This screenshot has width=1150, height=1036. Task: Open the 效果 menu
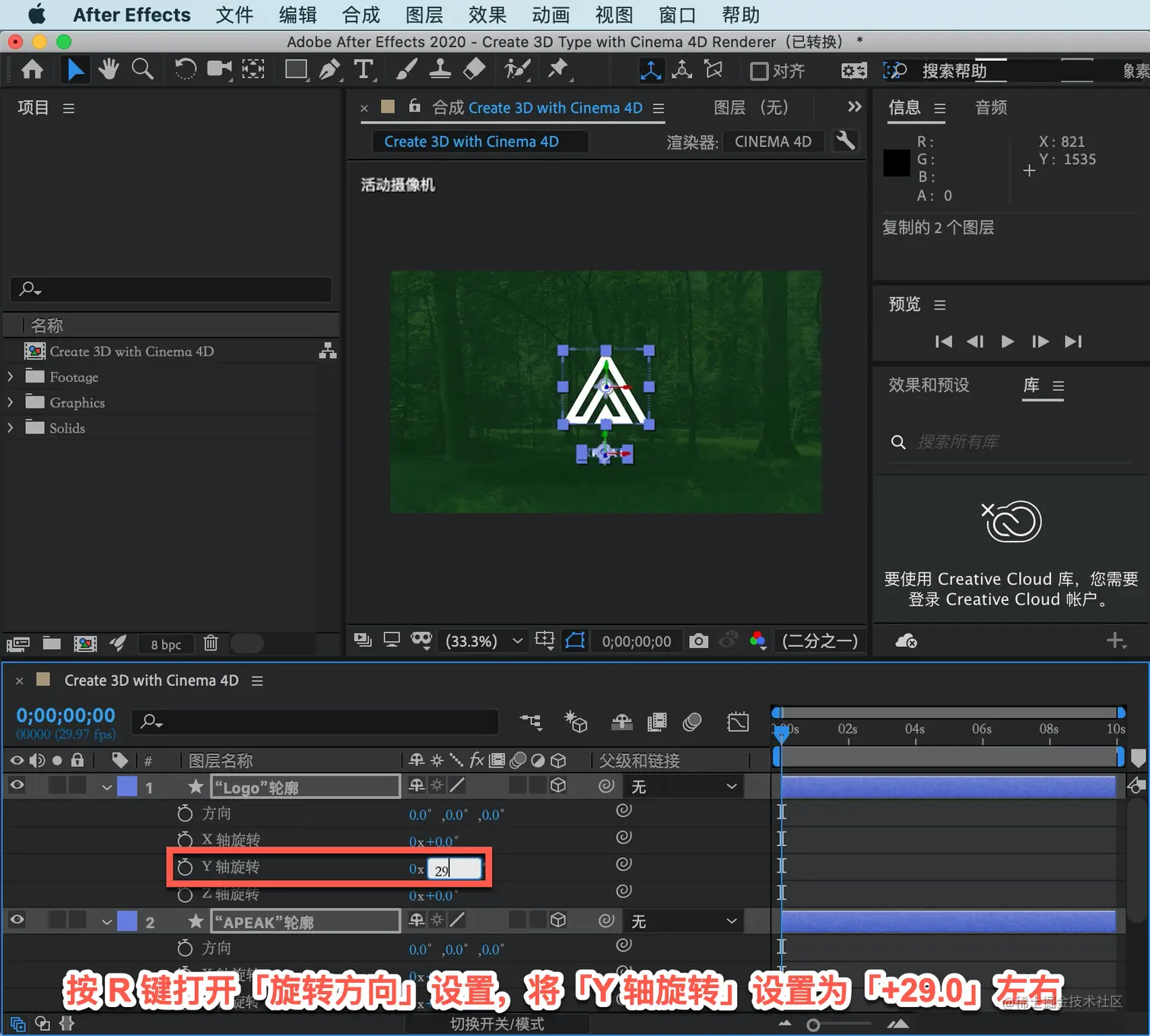pyautogui.click(x=488, y=15)
